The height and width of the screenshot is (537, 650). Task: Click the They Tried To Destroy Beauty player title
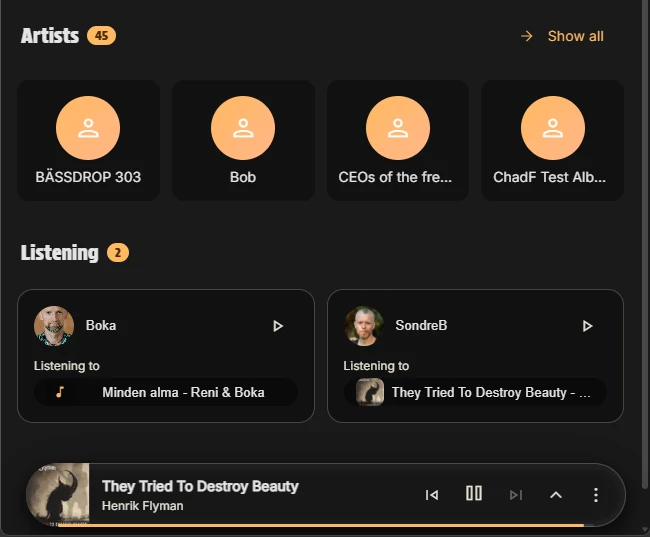pos(200,486)
